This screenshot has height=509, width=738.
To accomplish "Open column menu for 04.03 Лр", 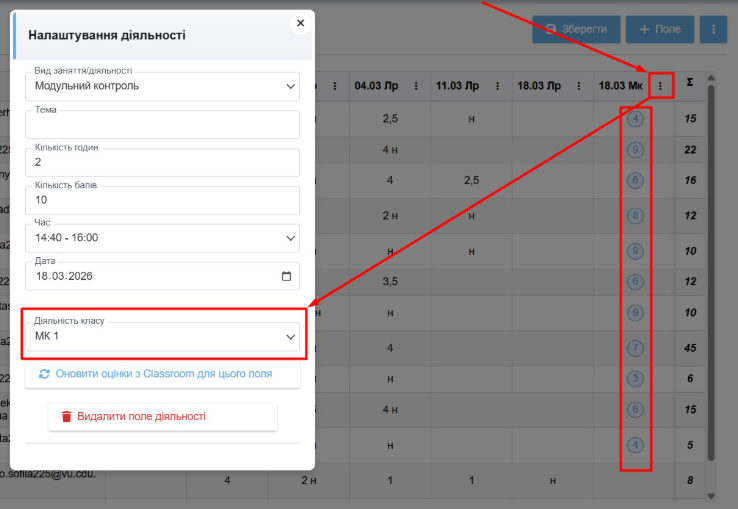I will click(x=417, y=86).
